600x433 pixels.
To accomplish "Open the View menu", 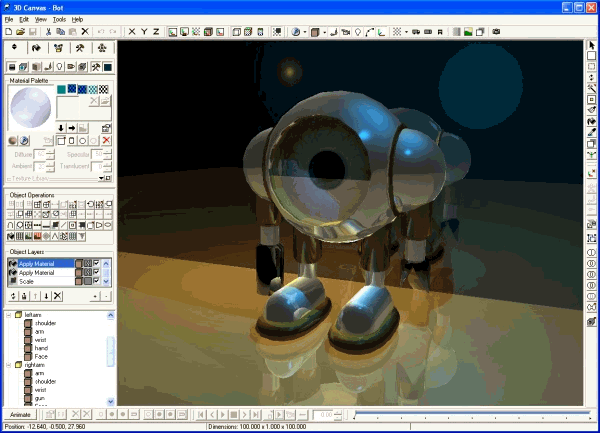I will (x=40, y=19).
